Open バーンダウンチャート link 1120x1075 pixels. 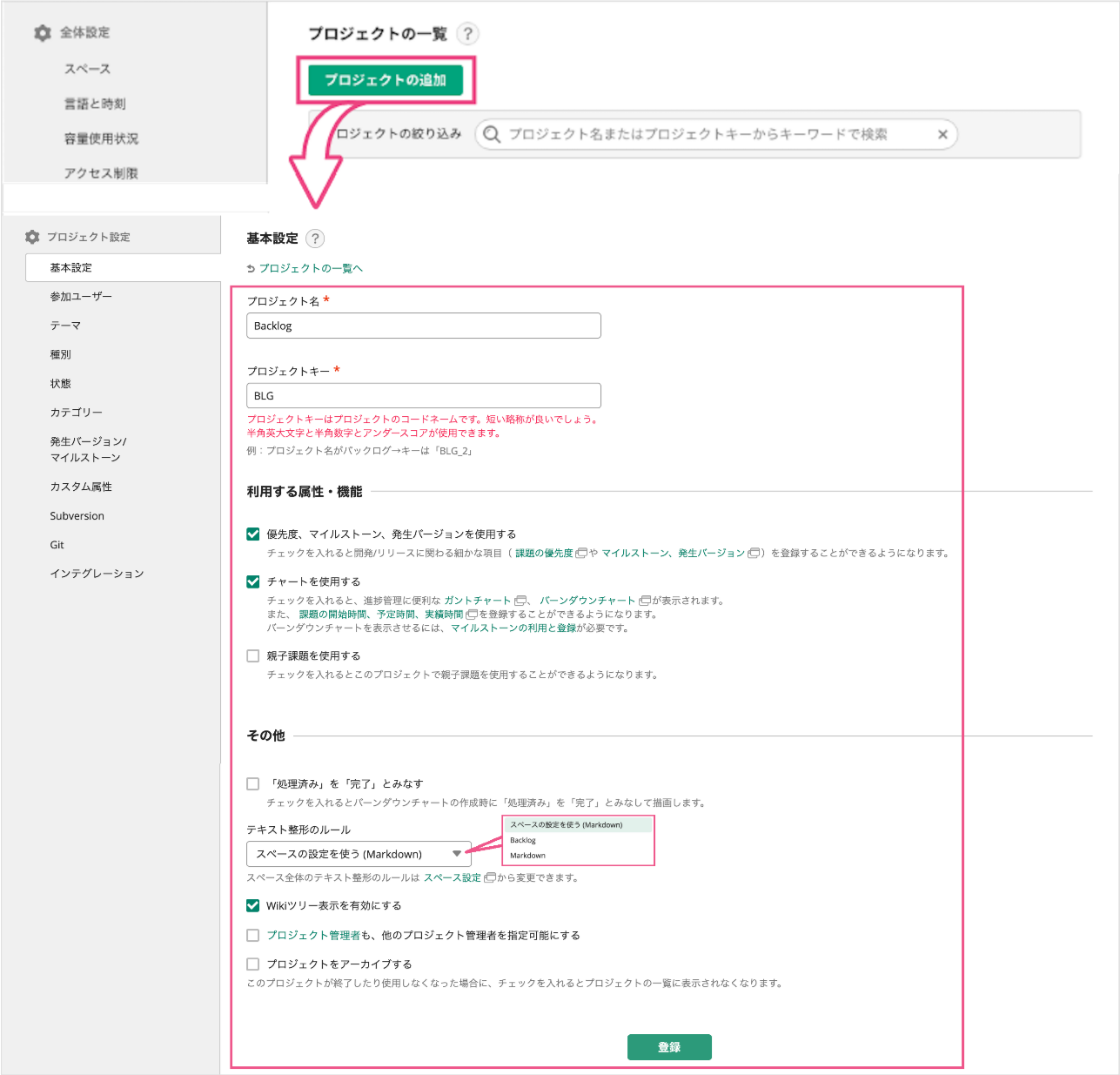coord(587,601)
